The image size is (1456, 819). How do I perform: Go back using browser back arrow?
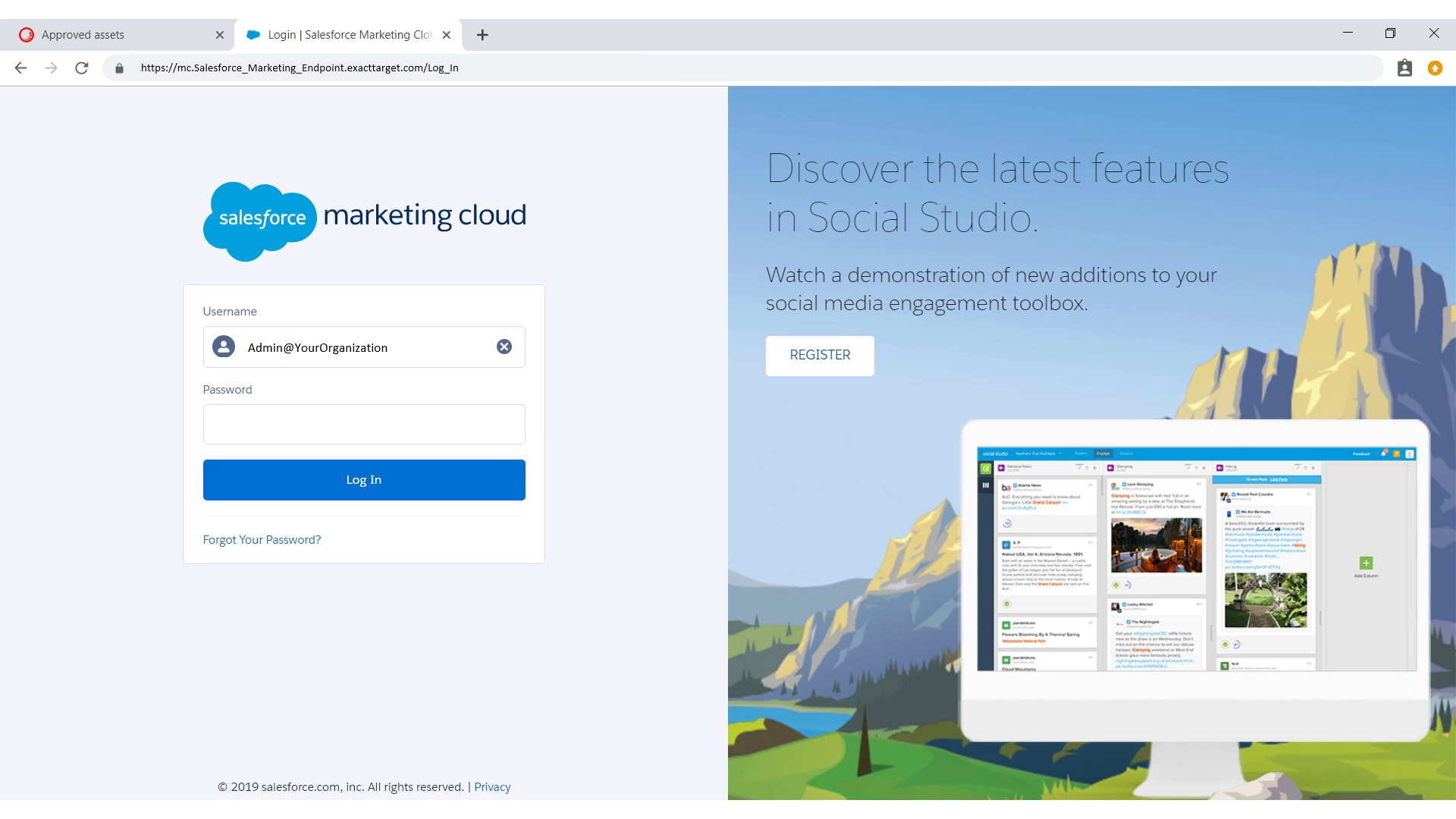(x=21, y=68)
